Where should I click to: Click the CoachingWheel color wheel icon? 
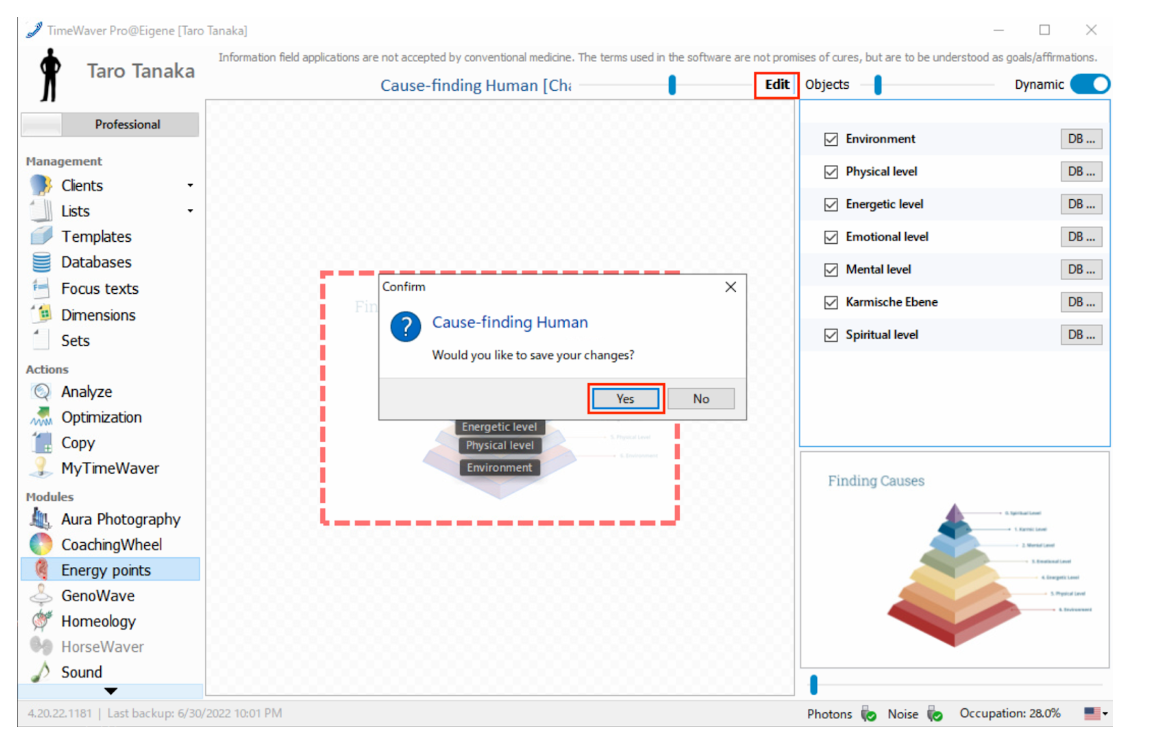click(x=41, y=544)
